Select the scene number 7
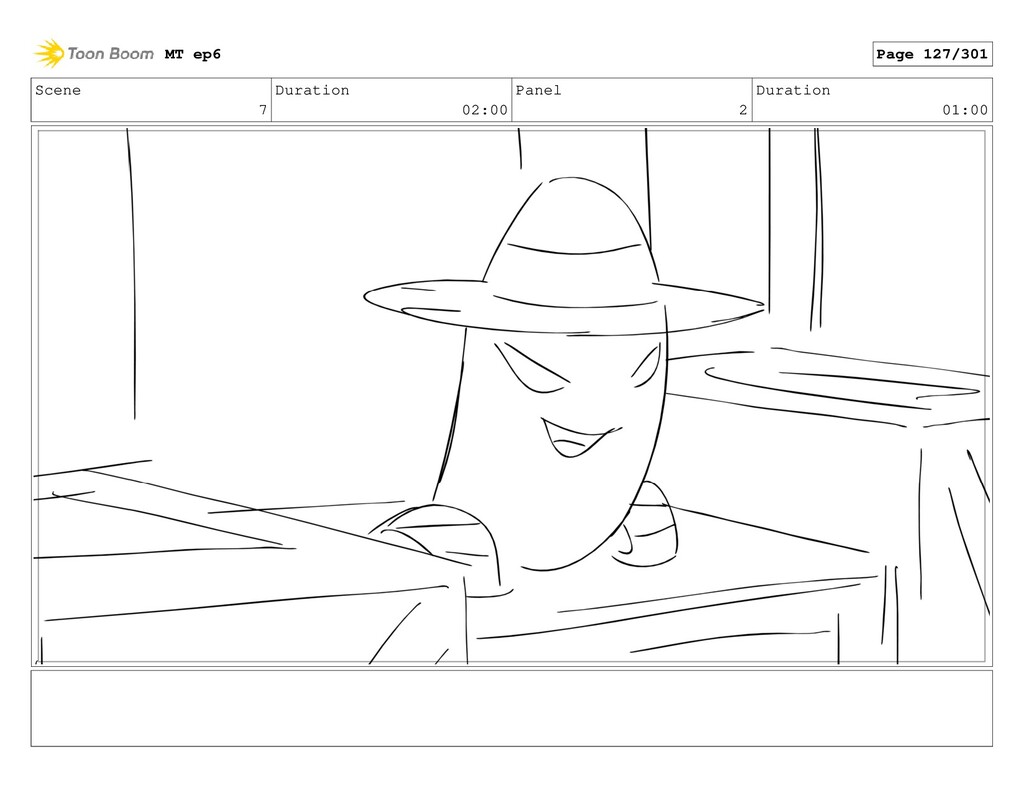The image size is (1024, 793). click(x=263, y=110)
